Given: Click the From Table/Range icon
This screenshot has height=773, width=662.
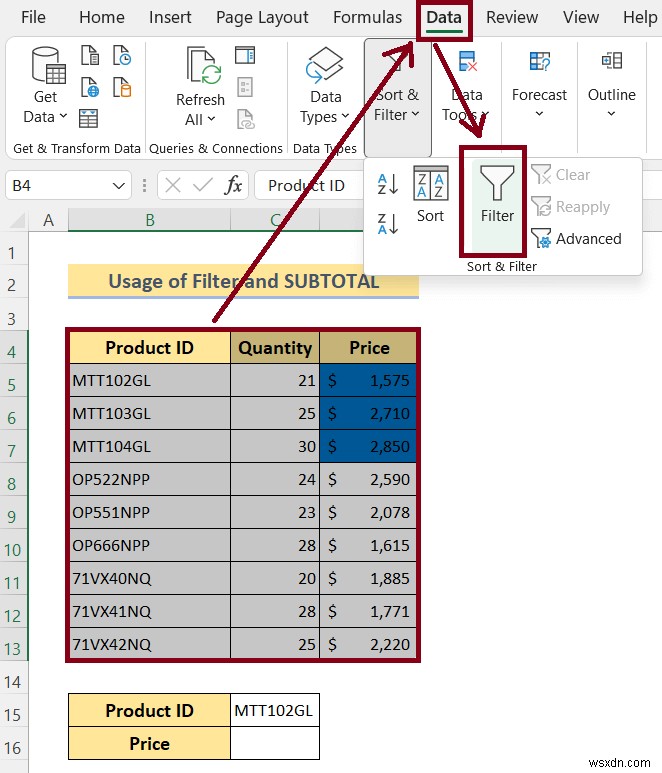Looking at the screenshot, I should (x=89, y=118).
